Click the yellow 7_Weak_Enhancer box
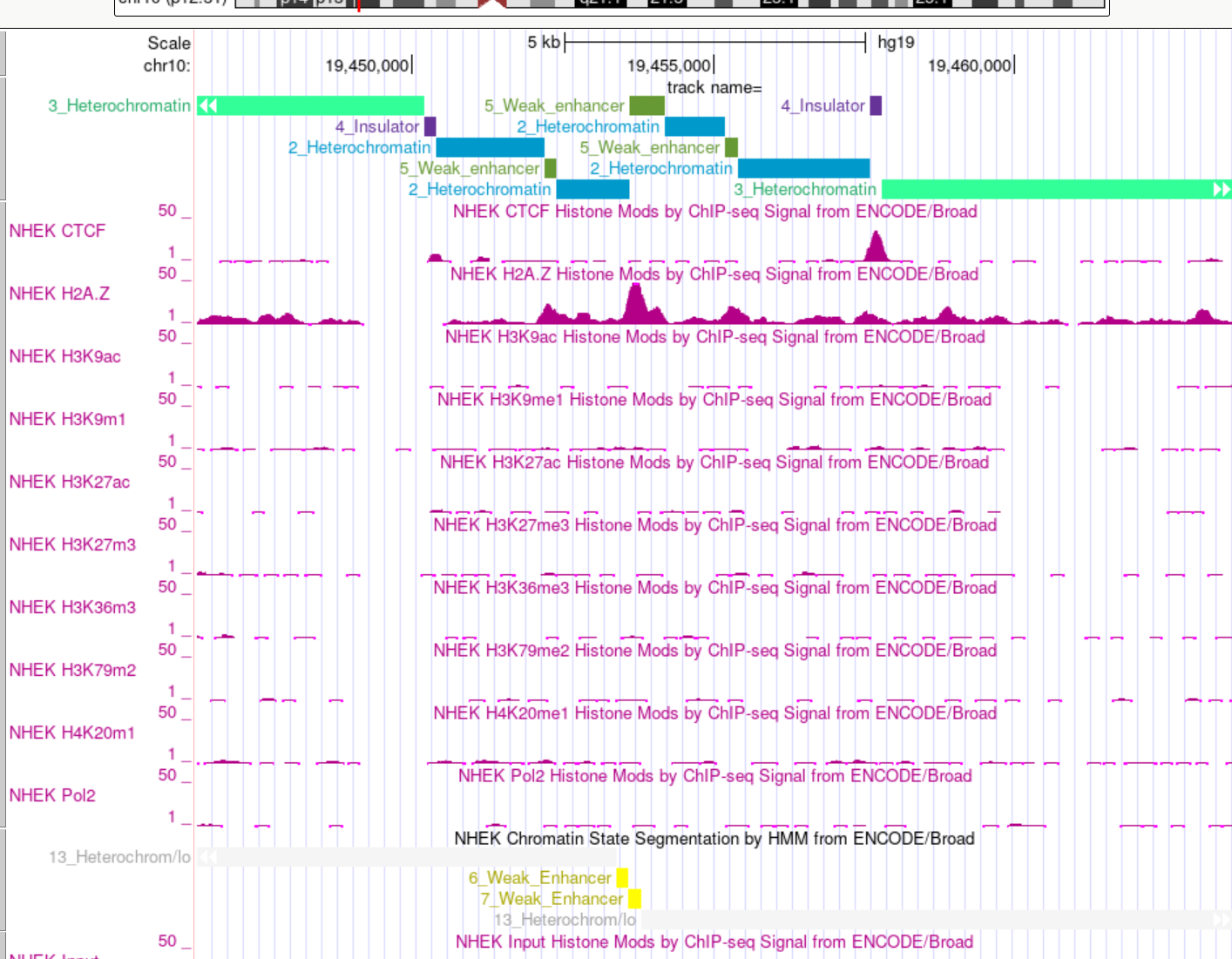 tap(634, 899)
